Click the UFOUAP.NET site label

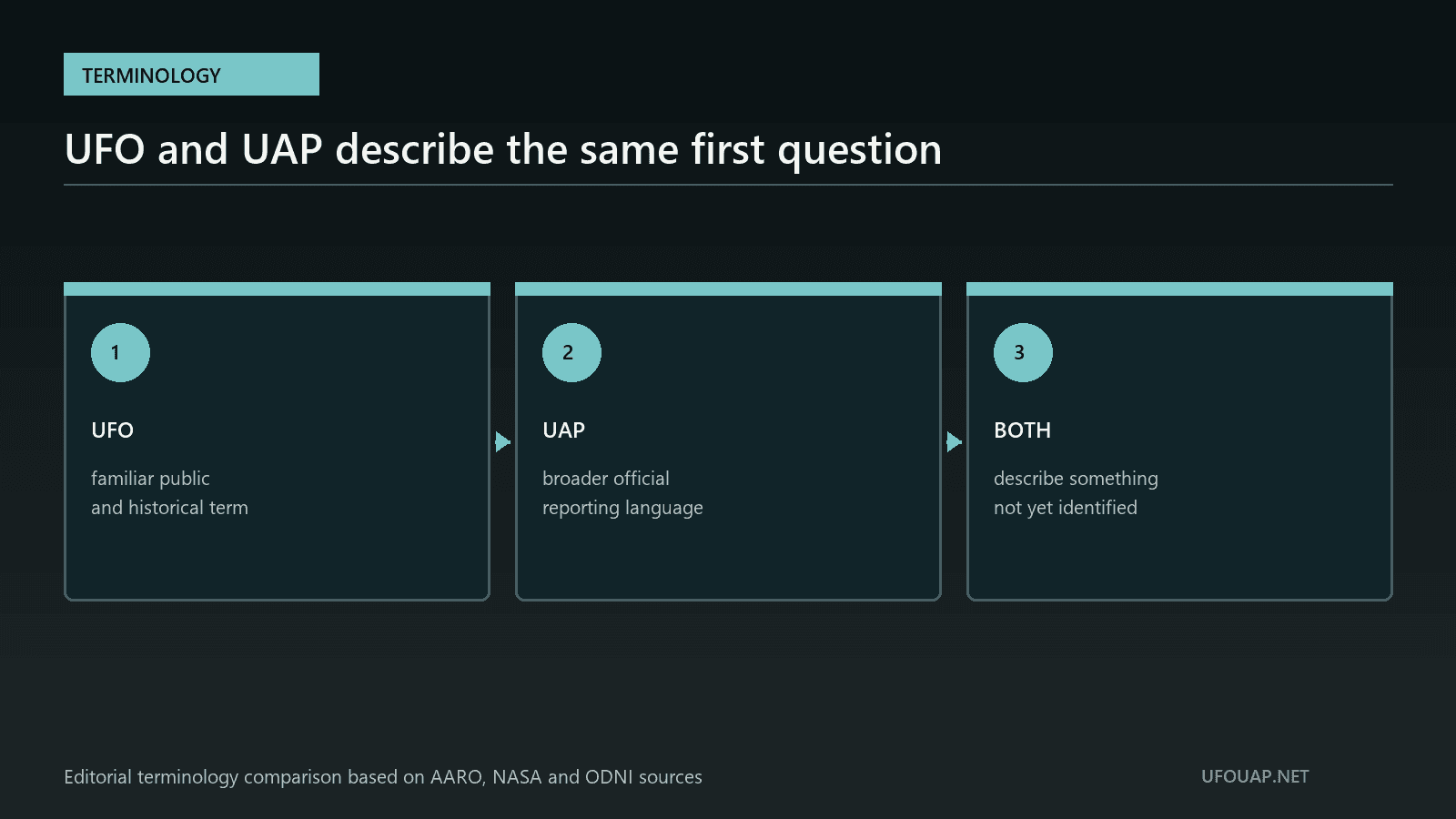(1255, 776)
